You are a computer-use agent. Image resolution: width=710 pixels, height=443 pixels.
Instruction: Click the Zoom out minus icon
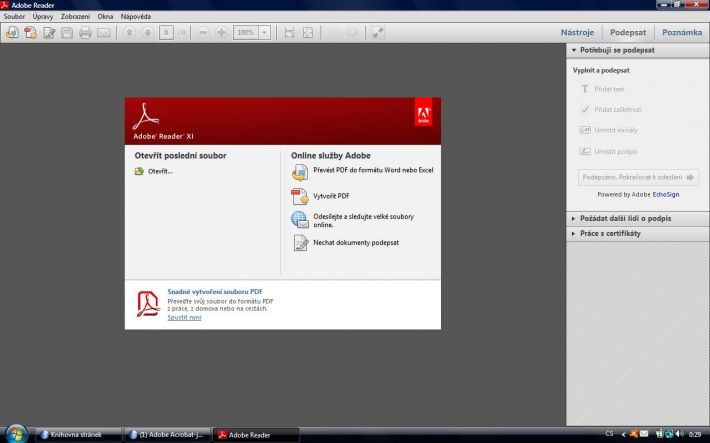[x=203, y=33]
